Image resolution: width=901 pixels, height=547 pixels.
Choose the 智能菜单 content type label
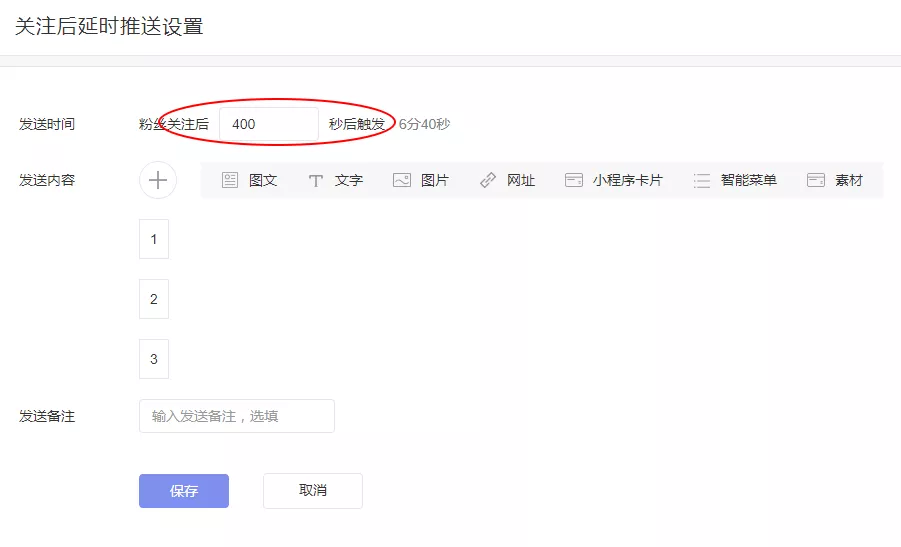(749, 180)
